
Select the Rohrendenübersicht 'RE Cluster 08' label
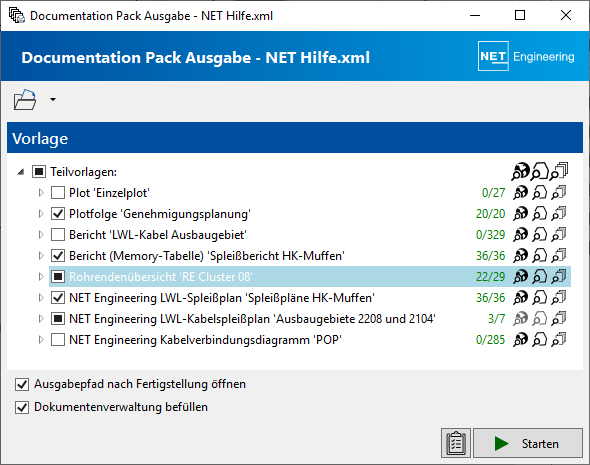(x=161, y=277)
